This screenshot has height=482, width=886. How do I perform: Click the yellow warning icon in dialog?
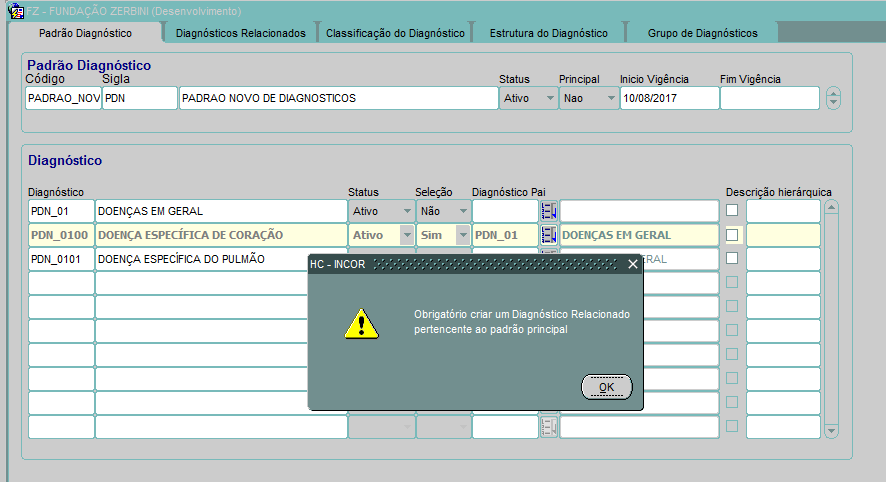pos(362,324)
